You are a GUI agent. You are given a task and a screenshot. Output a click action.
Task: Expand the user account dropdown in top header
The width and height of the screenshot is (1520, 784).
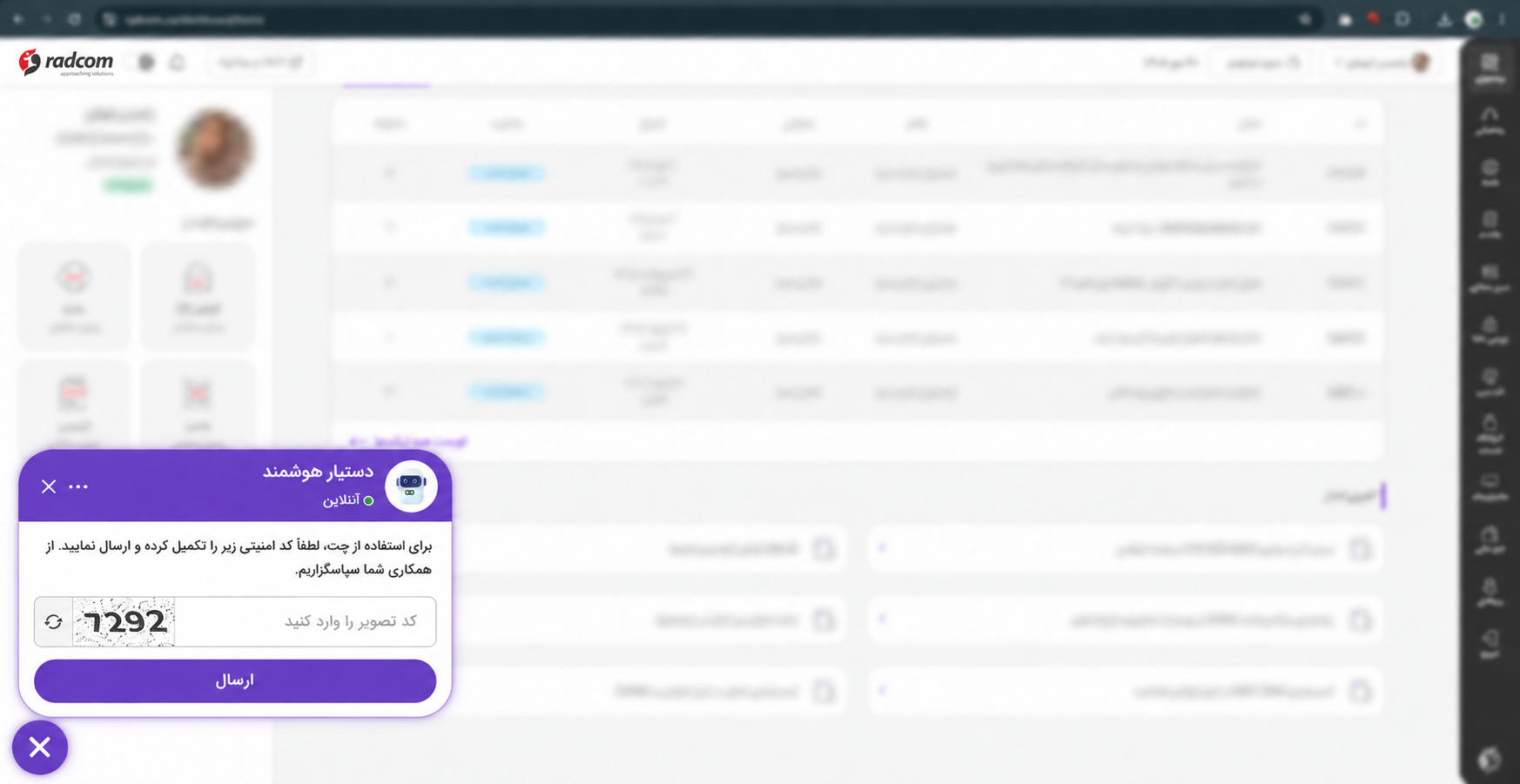[1383, 63]
